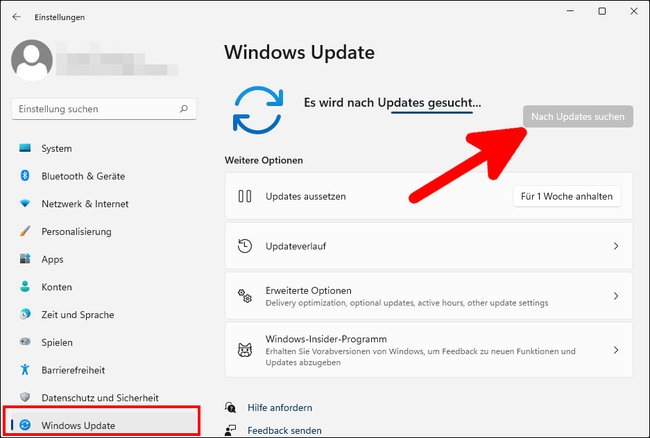Viewport: 650px width, 438px height.
Task: Select Spielen in the sidebar
Action: pos(104,343)
